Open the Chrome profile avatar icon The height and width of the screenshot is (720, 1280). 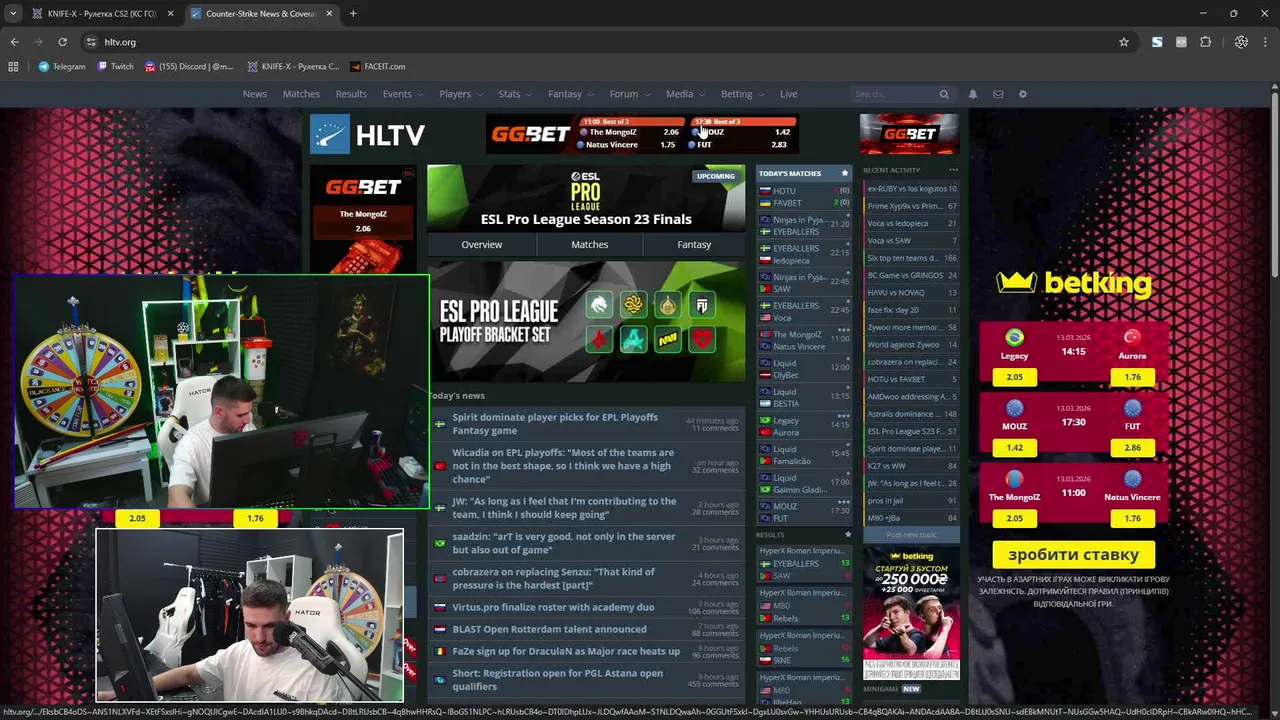tap(1241, 42)
